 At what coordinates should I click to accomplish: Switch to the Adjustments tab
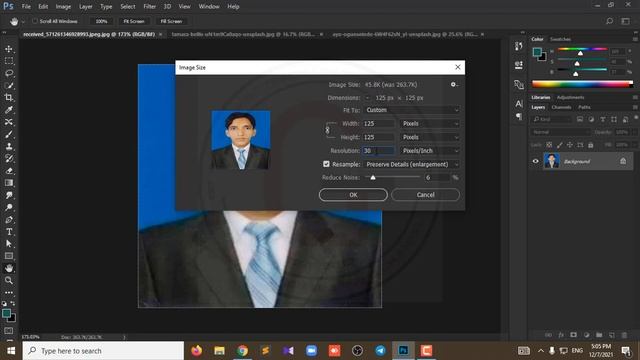tap(570, 98)
